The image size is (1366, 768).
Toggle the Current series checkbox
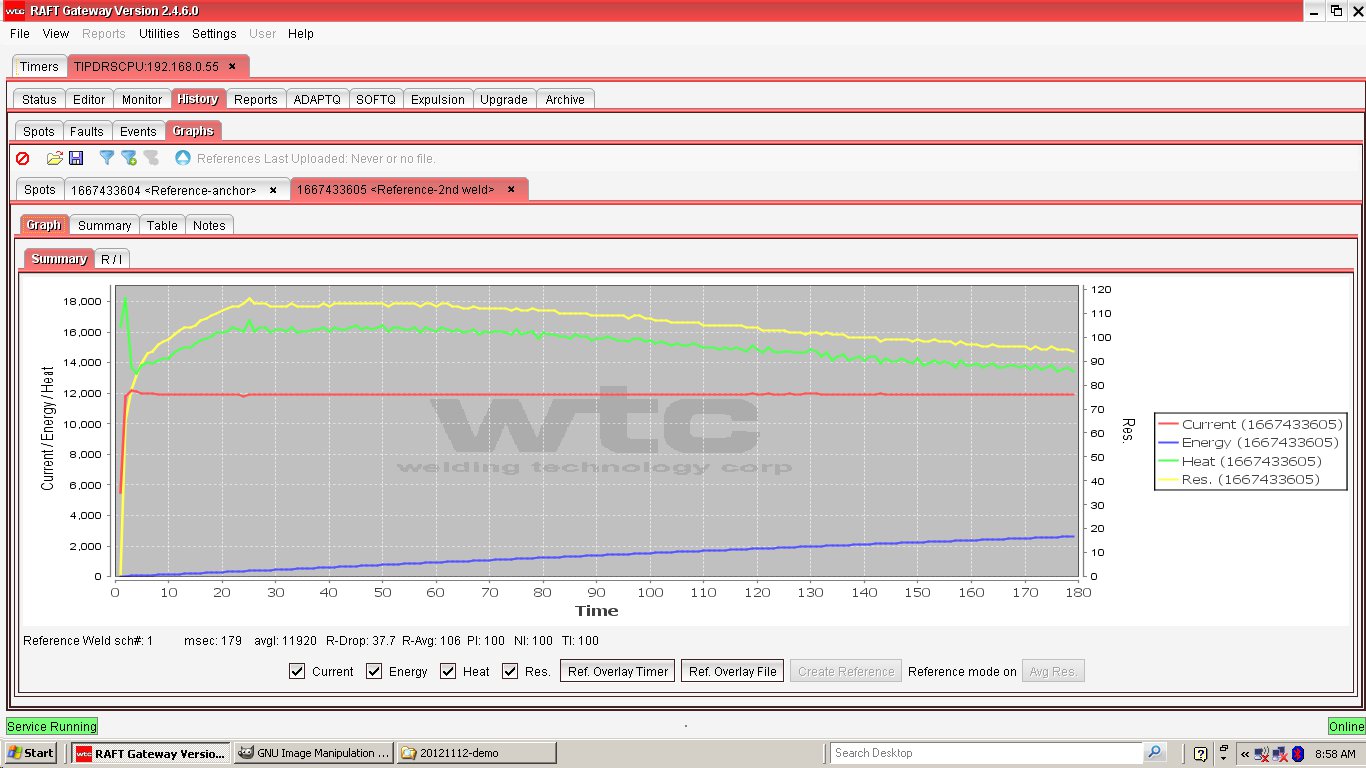click(x=297, y=671)
